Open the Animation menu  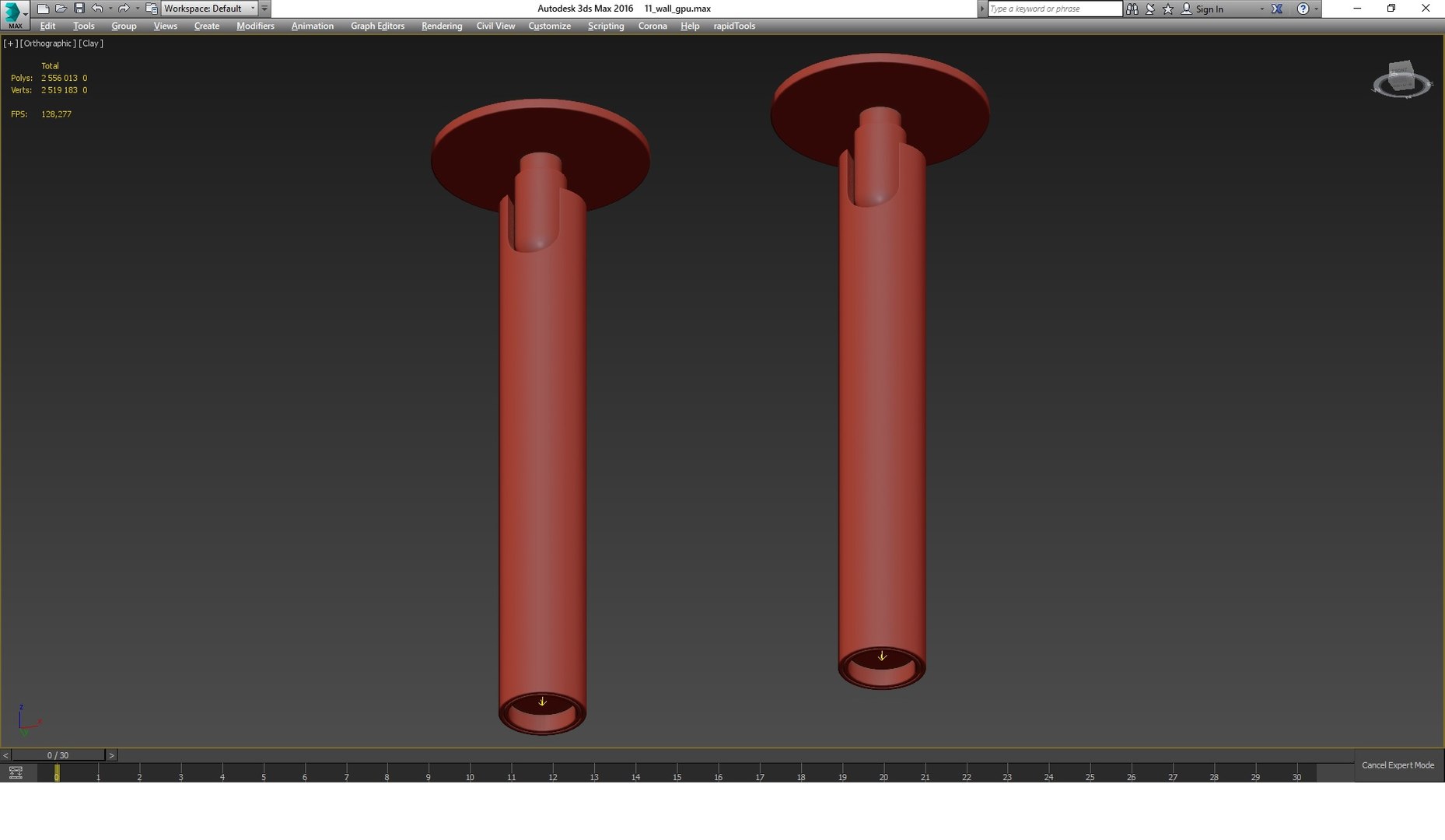pyautogui.click(x=312, y=26)
